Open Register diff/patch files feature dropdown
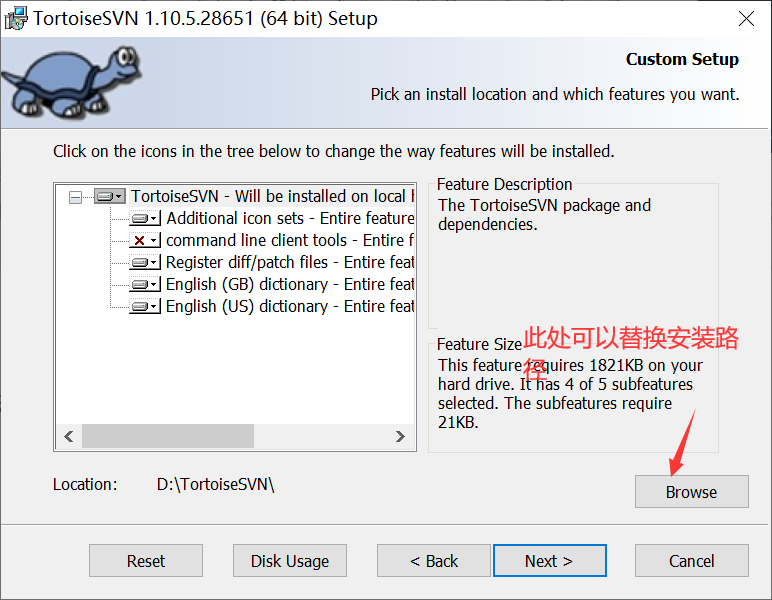The height and width of the screenshot is (600, 772). pos(145,262)
